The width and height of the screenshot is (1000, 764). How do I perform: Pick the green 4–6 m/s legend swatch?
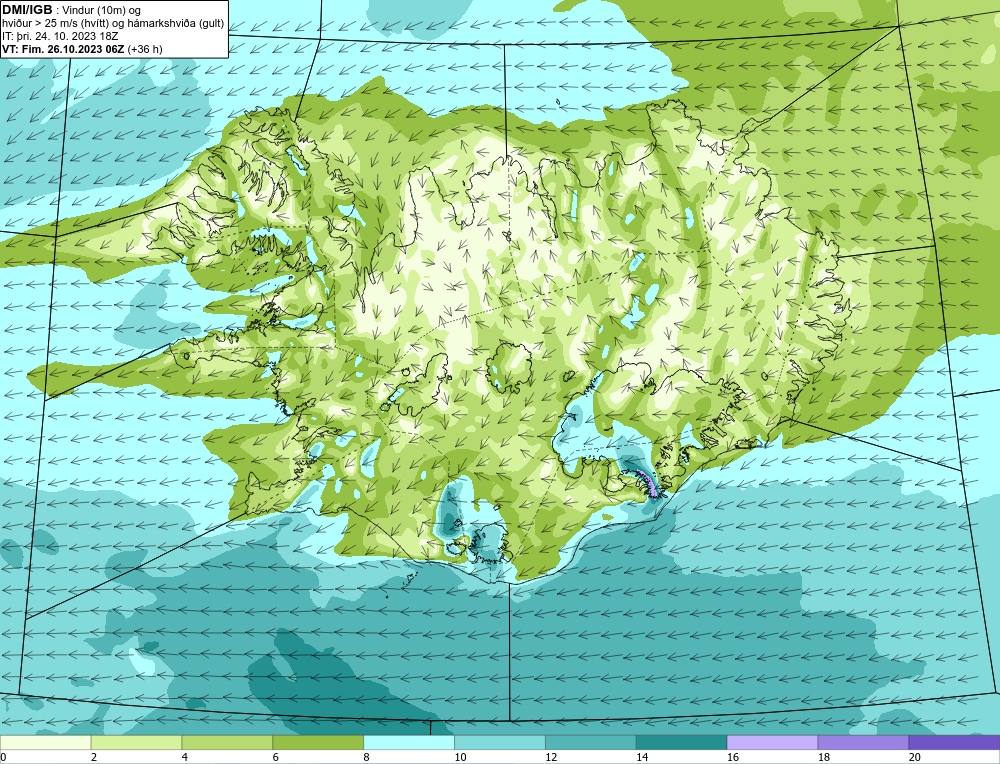pyautogui.click(x=227, y=742)
